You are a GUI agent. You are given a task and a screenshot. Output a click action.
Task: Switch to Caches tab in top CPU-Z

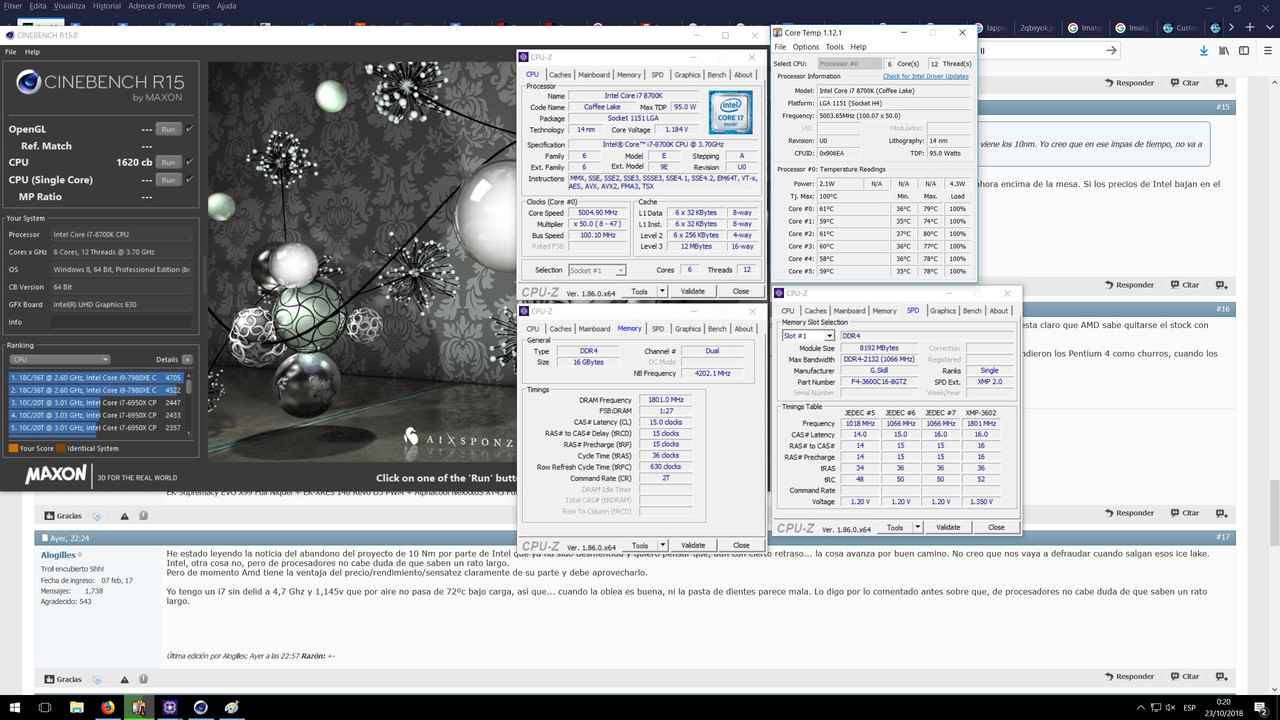560,75
